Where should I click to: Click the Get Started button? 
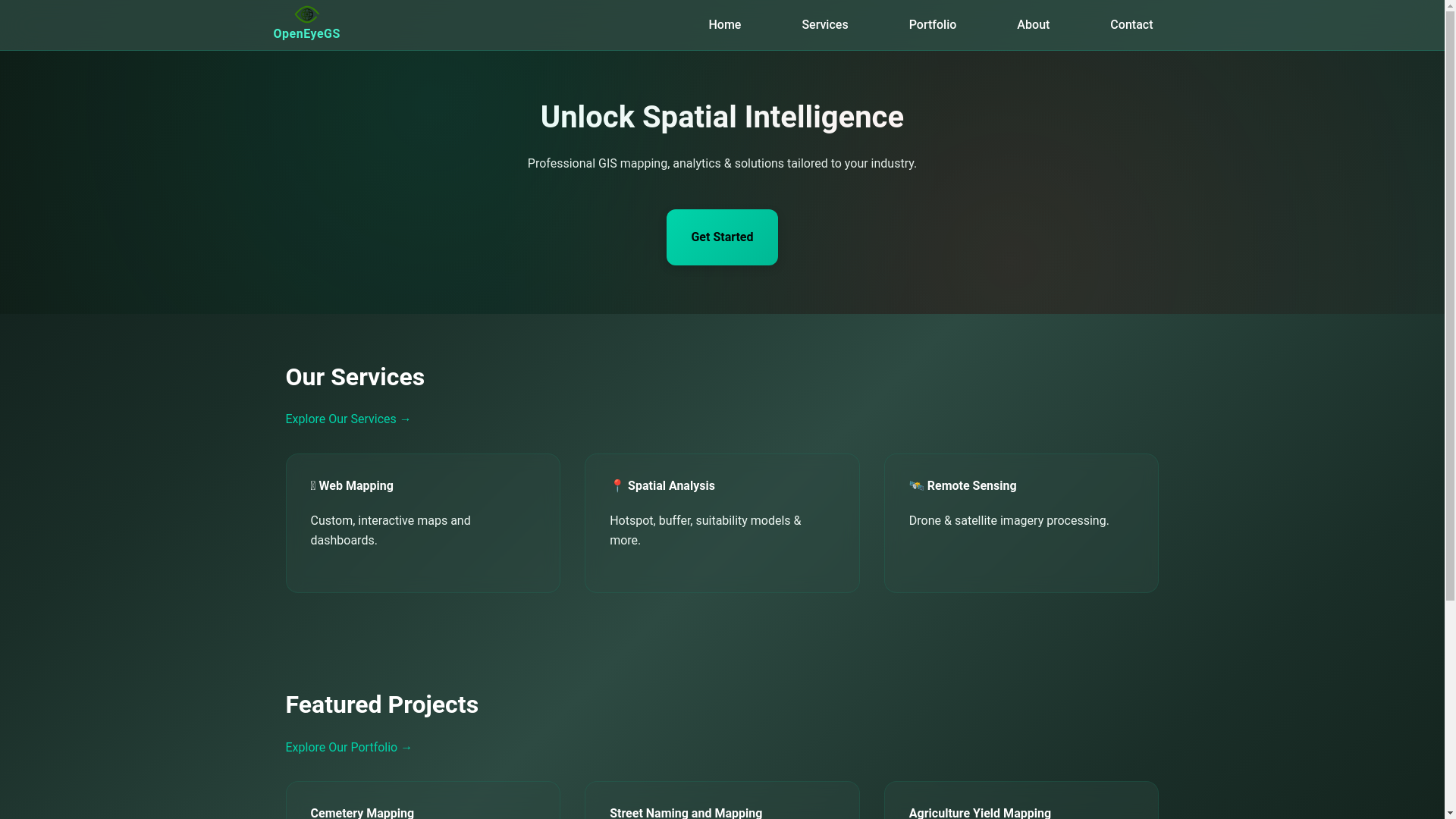pyautogui.click(x=722, y=237)
